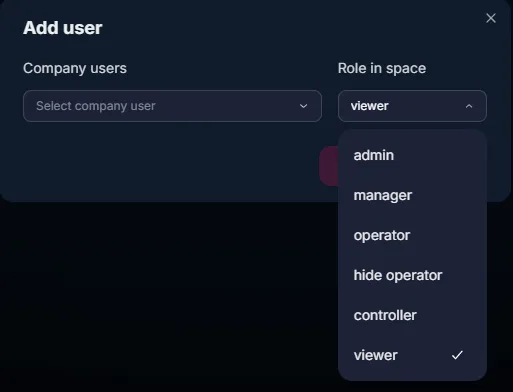Select the operator role option
This screenshot has width=513, height=392.
coord(412,235)
